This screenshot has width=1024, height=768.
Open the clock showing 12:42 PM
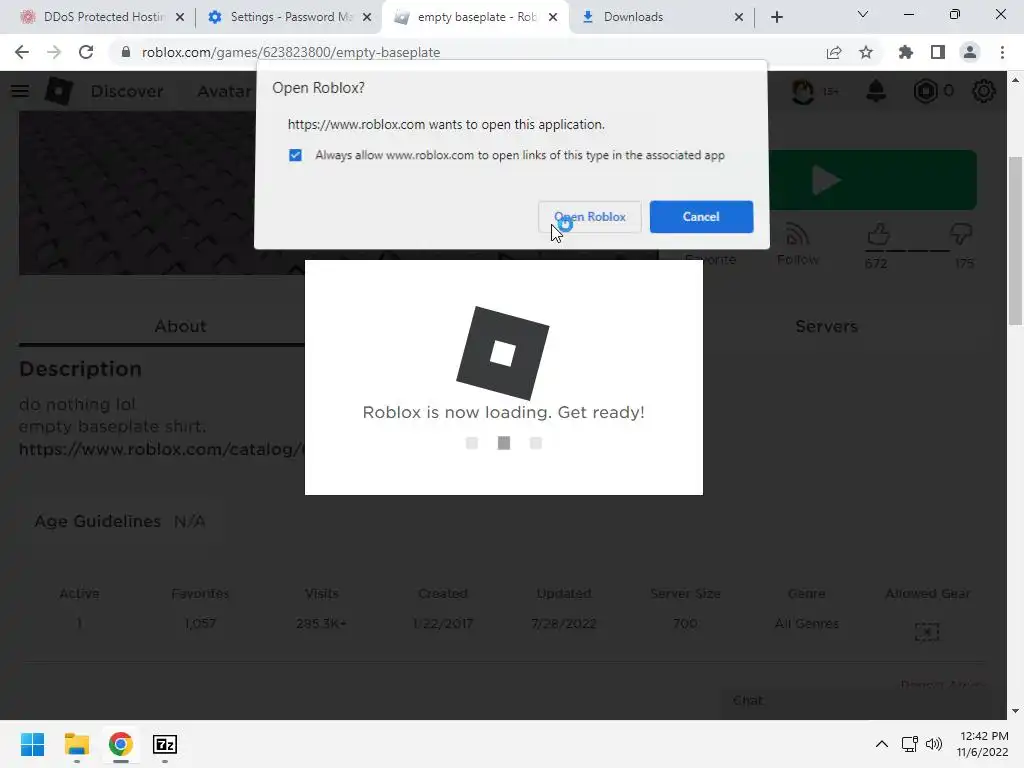tap(983, 744)
